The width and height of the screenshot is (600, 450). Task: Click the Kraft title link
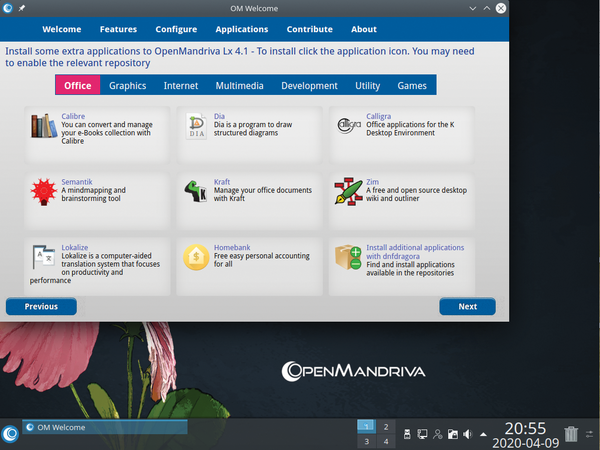point(222,182)
